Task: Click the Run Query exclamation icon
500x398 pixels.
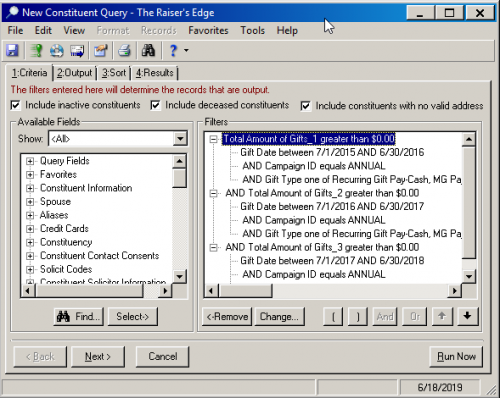Action: (36, 51)
